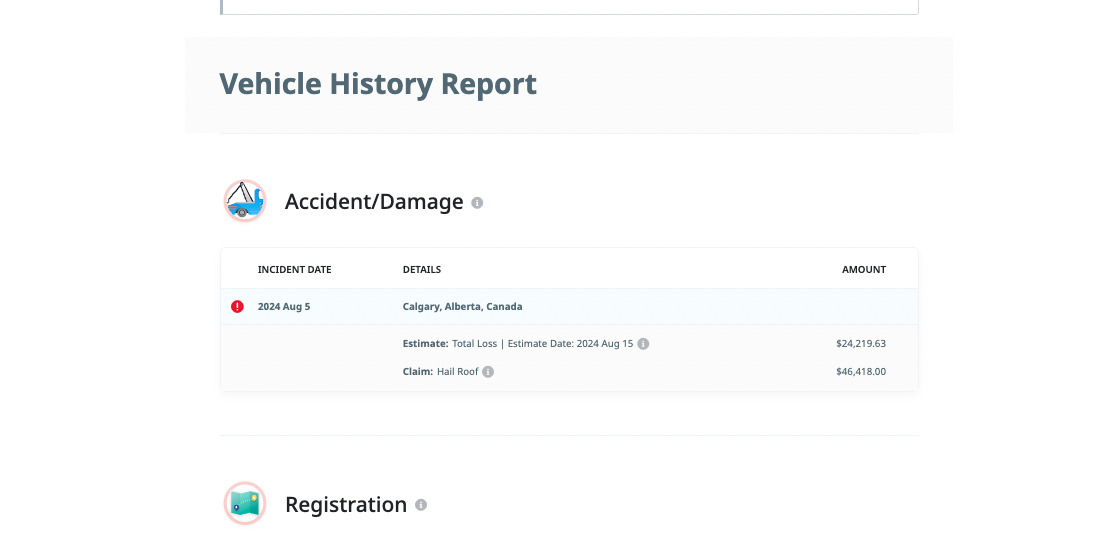
Task: Click the Accident/Damage section heading
Action: (374, 202)
